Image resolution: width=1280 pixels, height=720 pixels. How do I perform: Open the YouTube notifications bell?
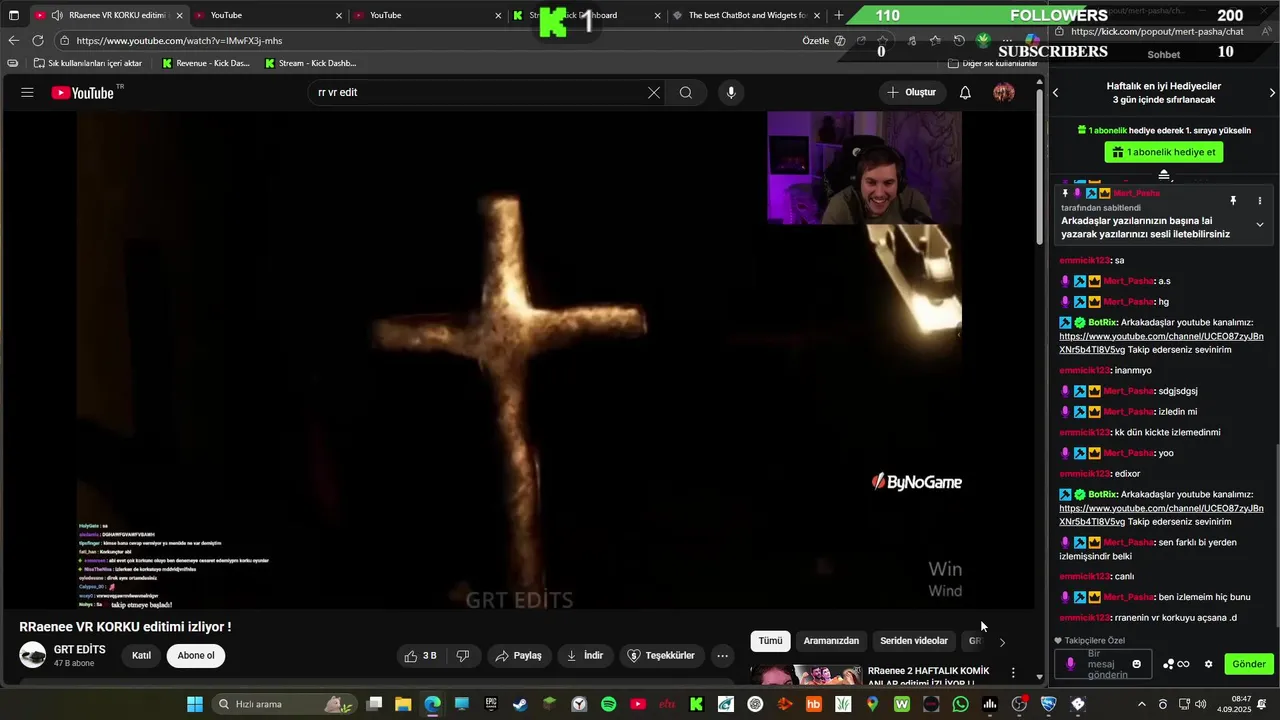click(x=965, y=92)
